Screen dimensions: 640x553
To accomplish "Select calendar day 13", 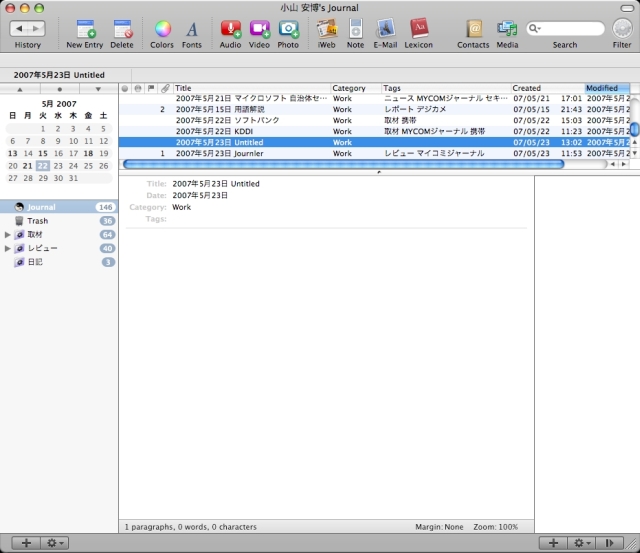I will pyautogui.click(x=13, y=153).
